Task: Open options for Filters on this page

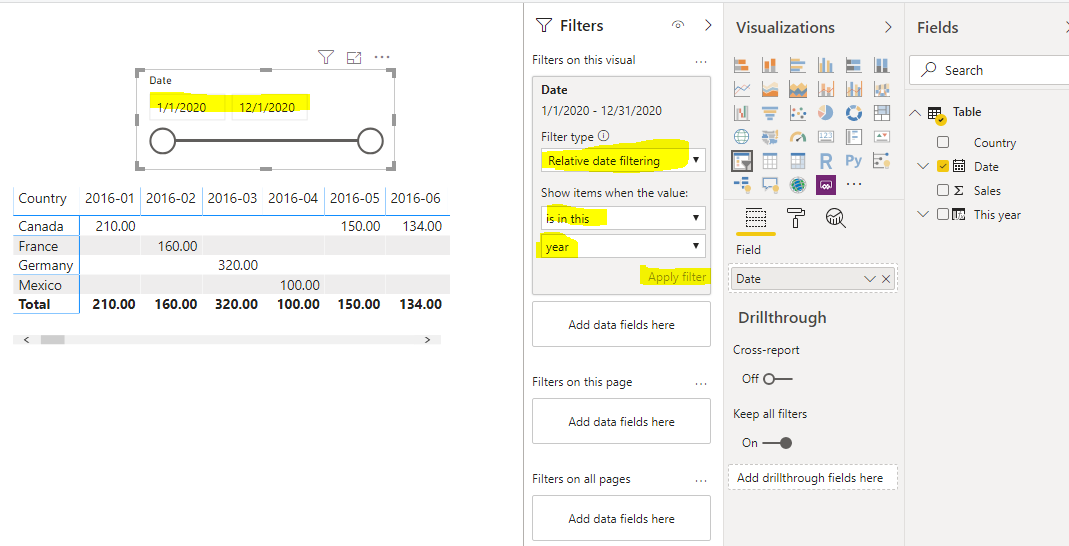Action: pyautogui.click(x=701, y=384)
